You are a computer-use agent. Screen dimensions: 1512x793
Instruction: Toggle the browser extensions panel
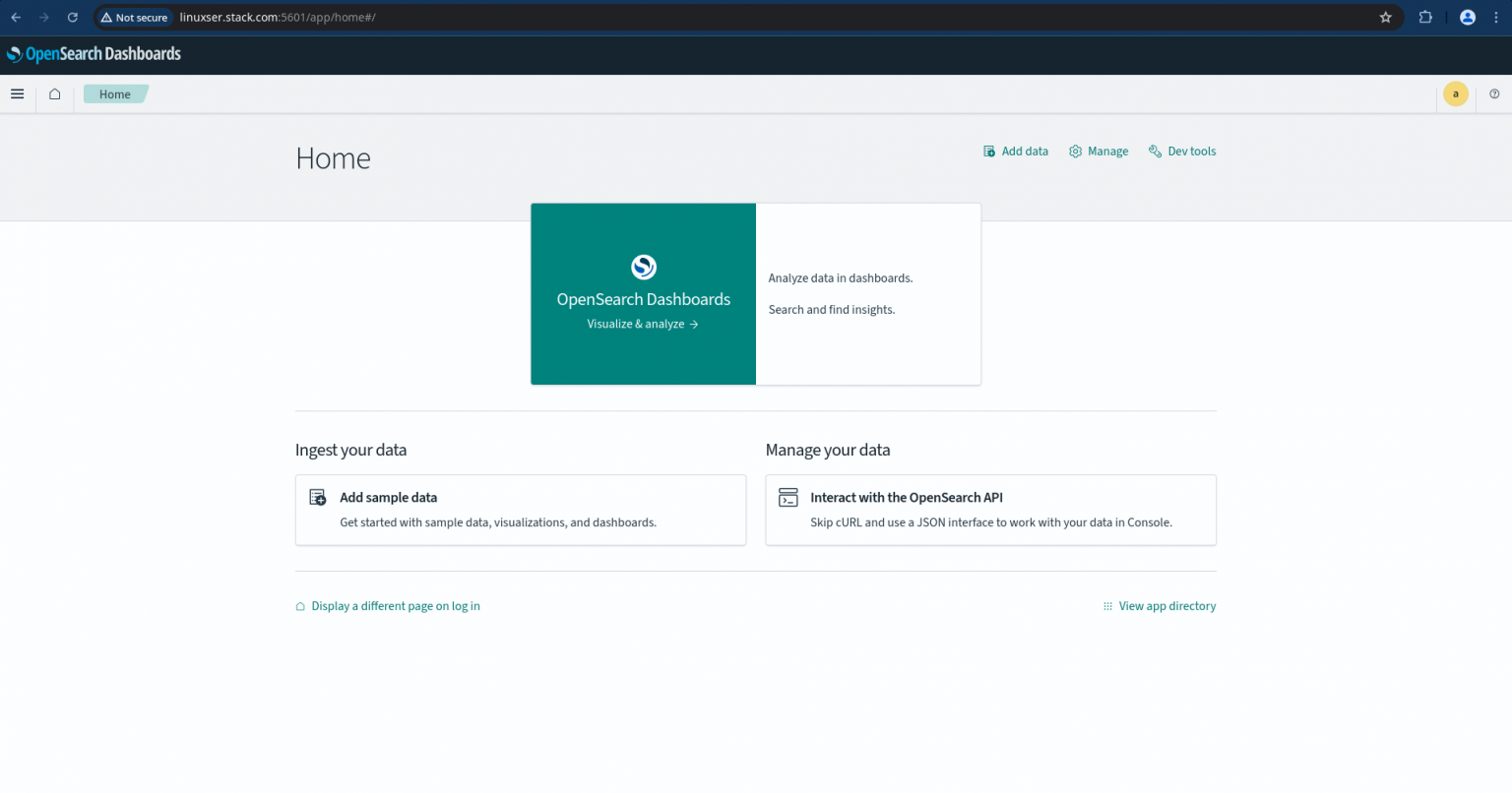point(1425,17)
